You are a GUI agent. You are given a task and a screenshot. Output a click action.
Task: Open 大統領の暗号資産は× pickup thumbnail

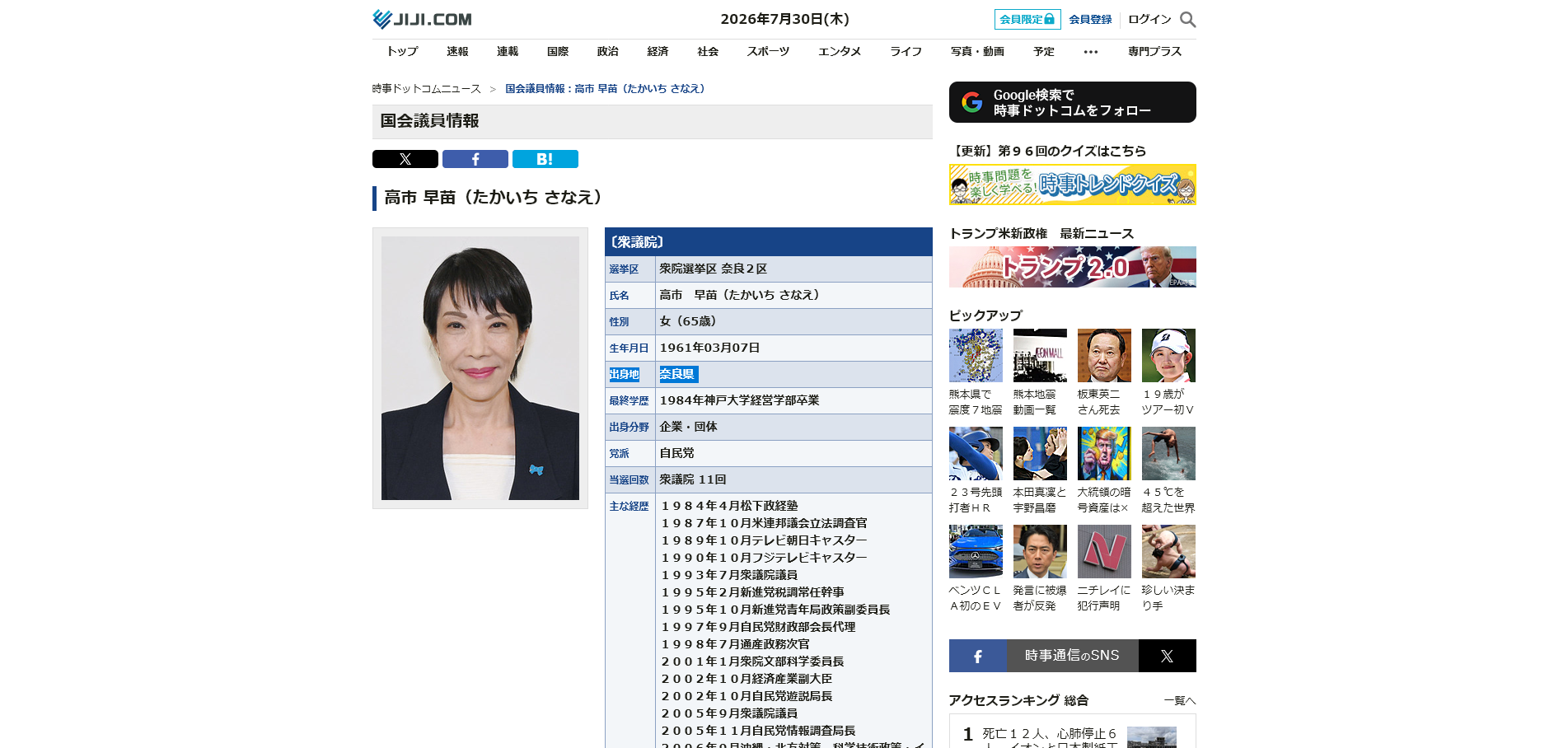pyautogui.click(x=1104, y=453)
